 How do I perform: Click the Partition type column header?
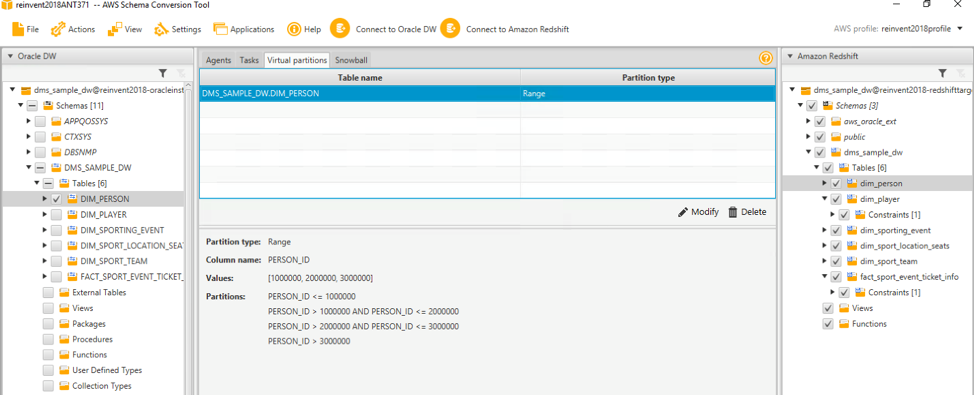click(x=648, y=78)
